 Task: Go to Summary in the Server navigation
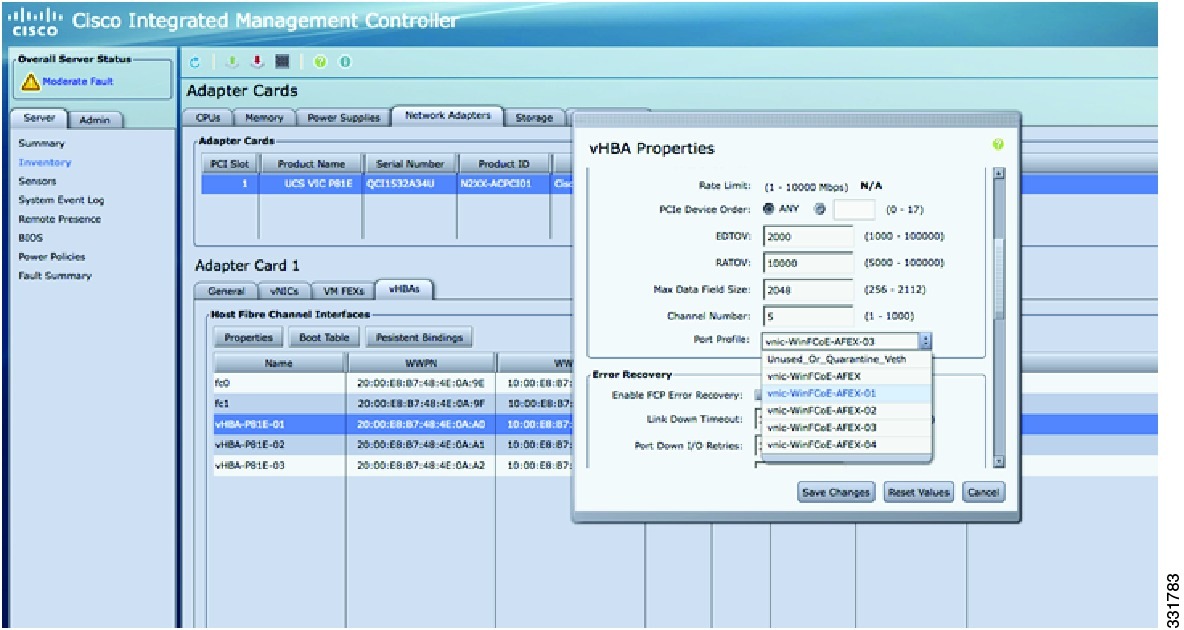(42, 144)
